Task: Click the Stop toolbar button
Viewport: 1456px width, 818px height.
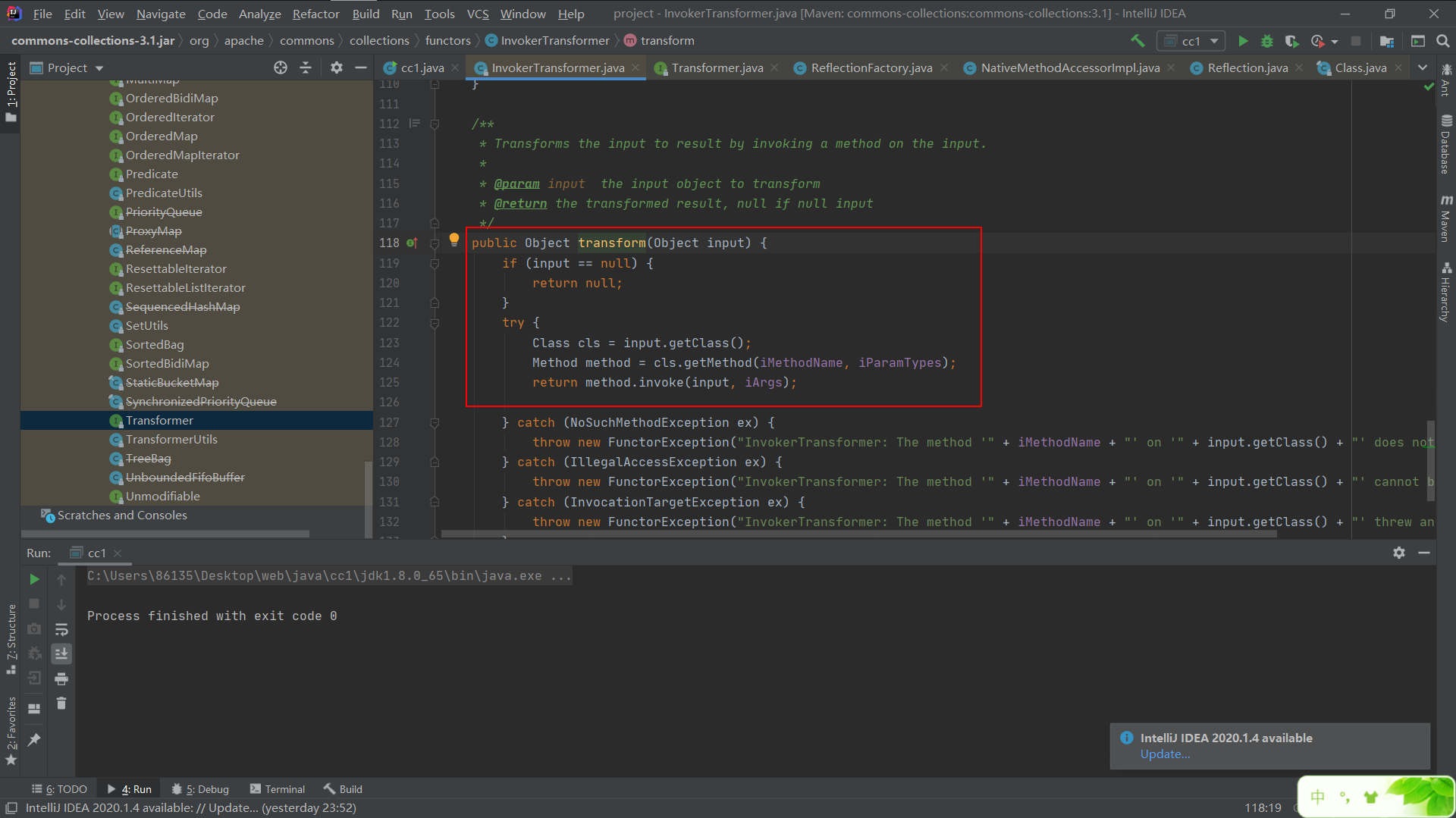Action: click(x=1356, y=41)
